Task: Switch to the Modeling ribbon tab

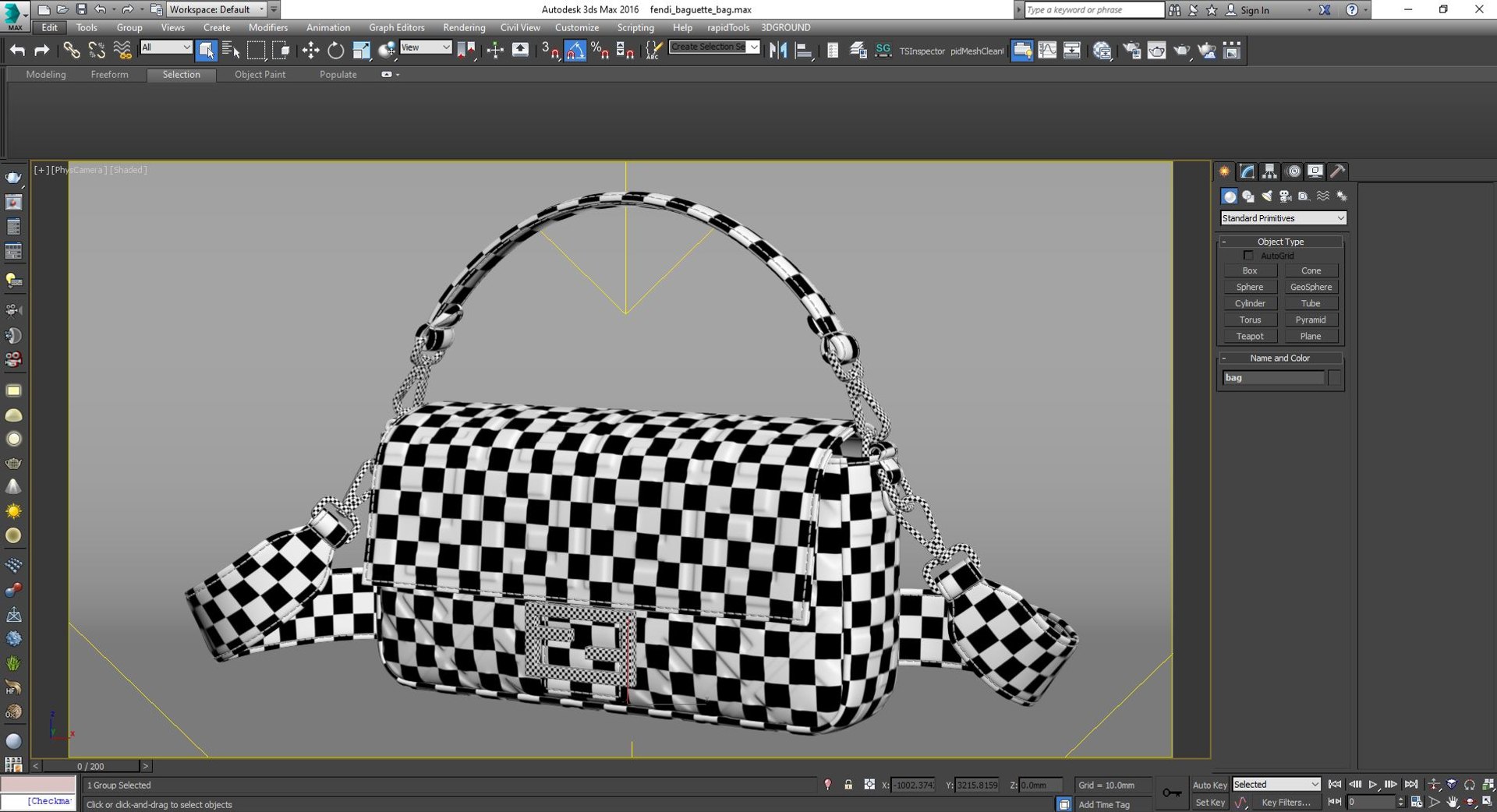Action: click(x=46, y=75)
